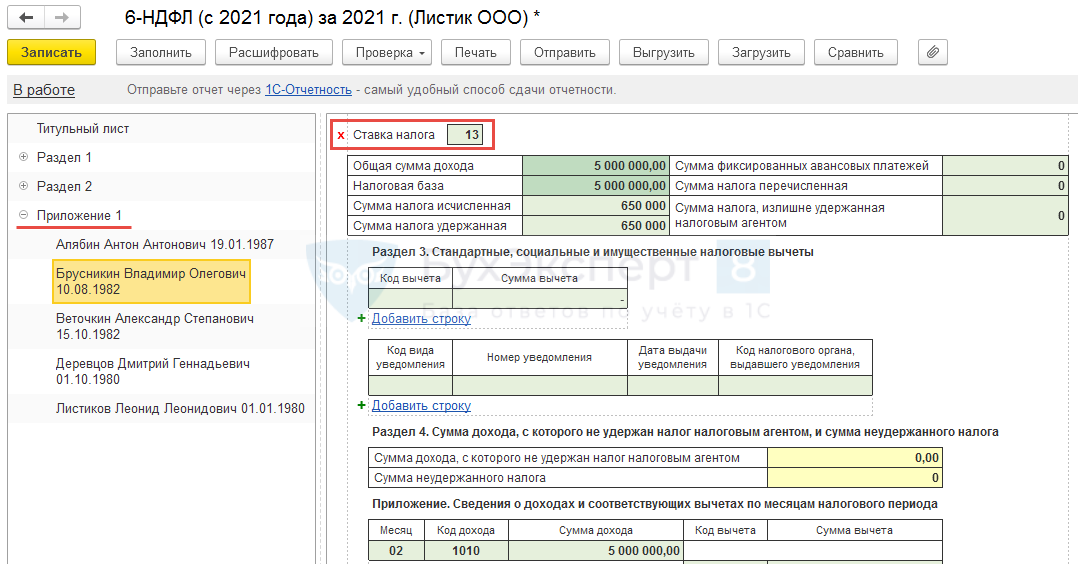Go forward with the right arrow button

click(62, 17)
